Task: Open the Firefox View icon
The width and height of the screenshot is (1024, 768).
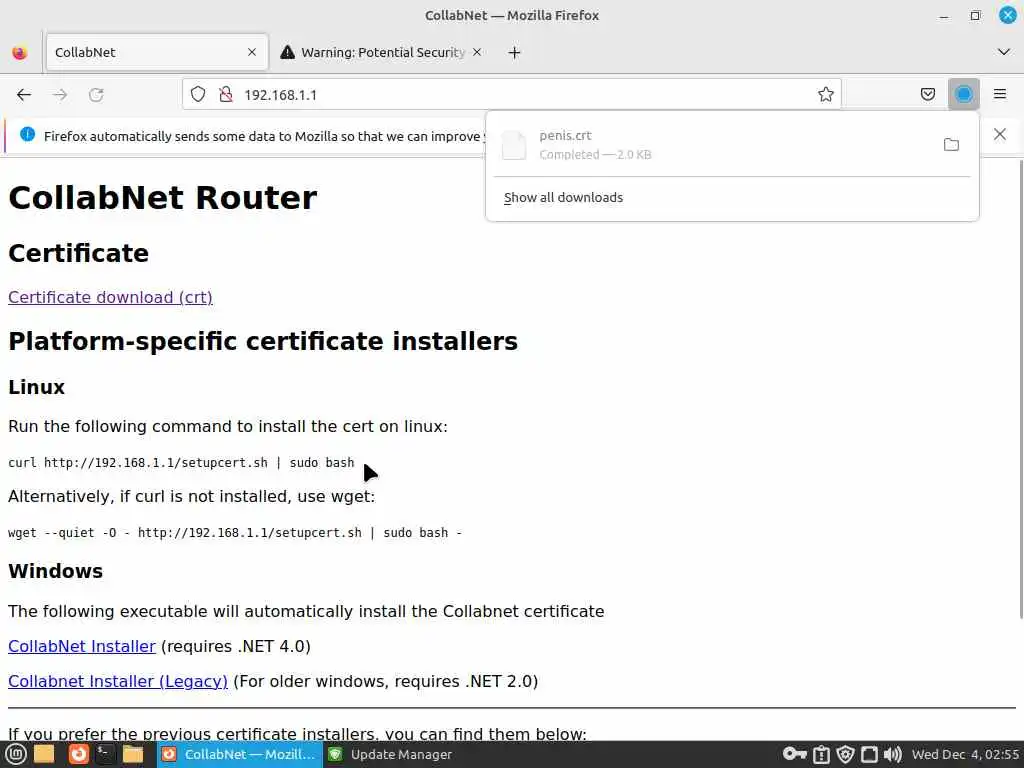Action: point(20,53)
